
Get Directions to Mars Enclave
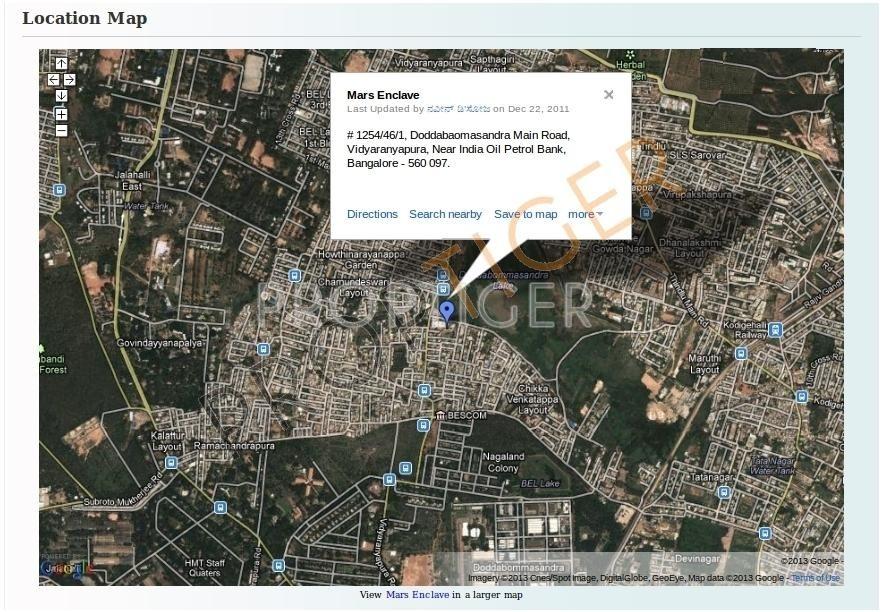tap(372, 214)
